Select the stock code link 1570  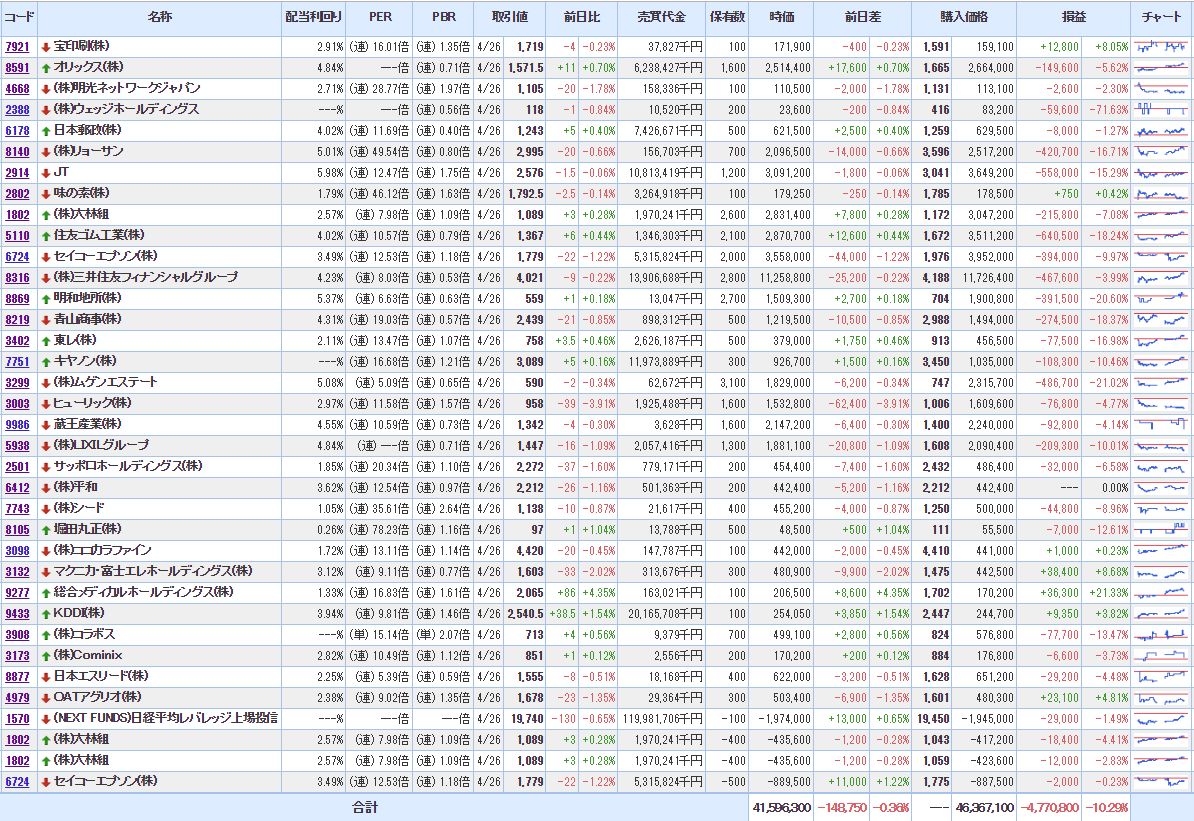pyautogui.click(x=17, y=718)
